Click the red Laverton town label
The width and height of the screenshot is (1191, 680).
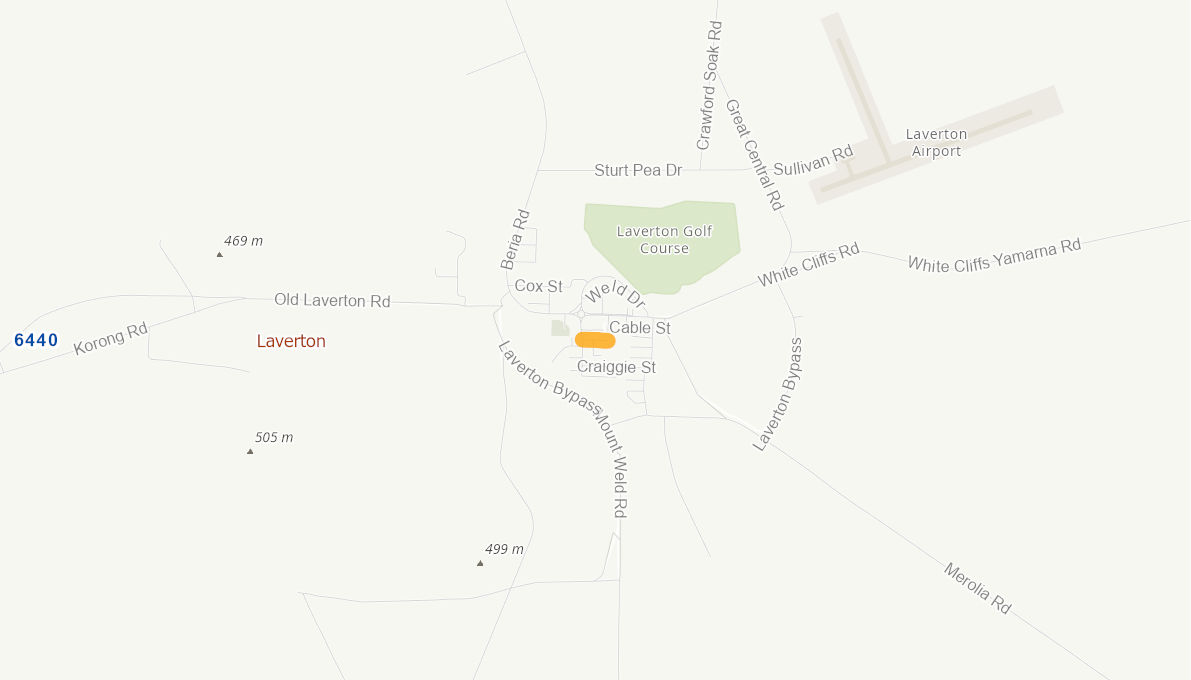(x=291, y=341)
